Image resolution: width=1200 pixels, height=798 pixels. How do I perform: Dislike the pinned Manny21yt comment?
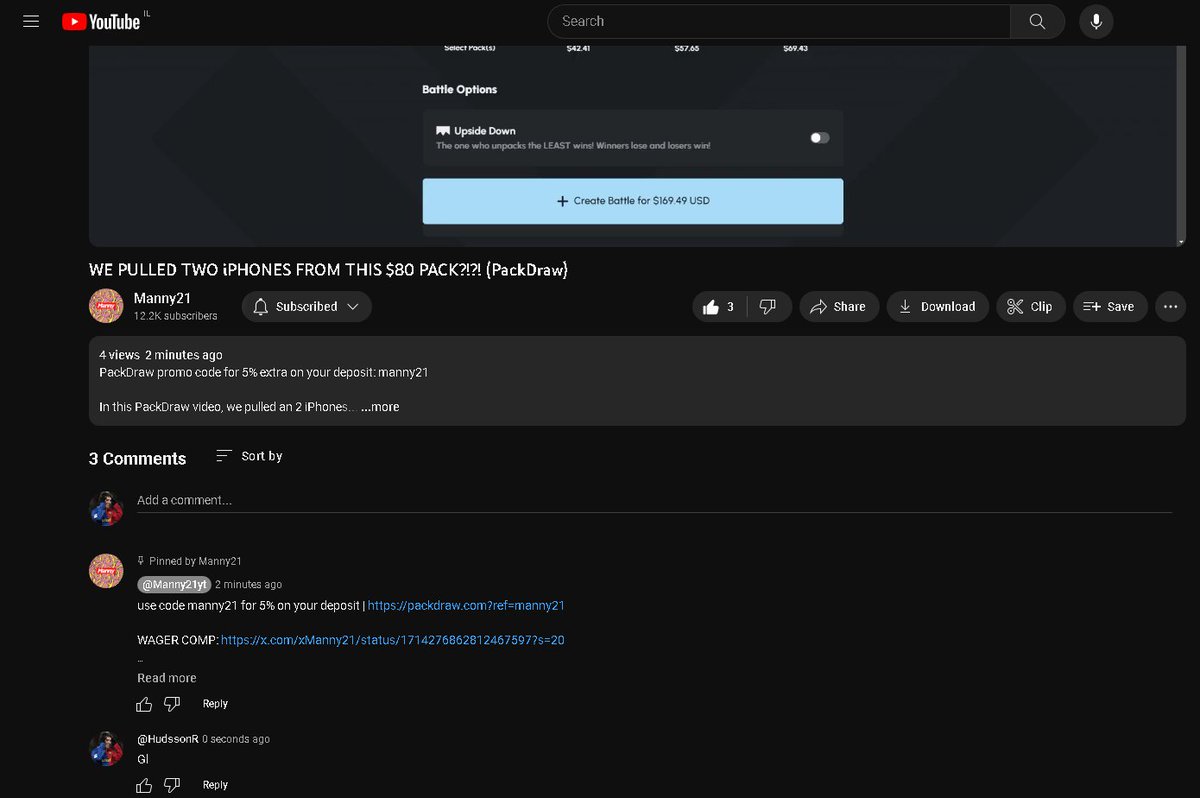pos(172,704)
